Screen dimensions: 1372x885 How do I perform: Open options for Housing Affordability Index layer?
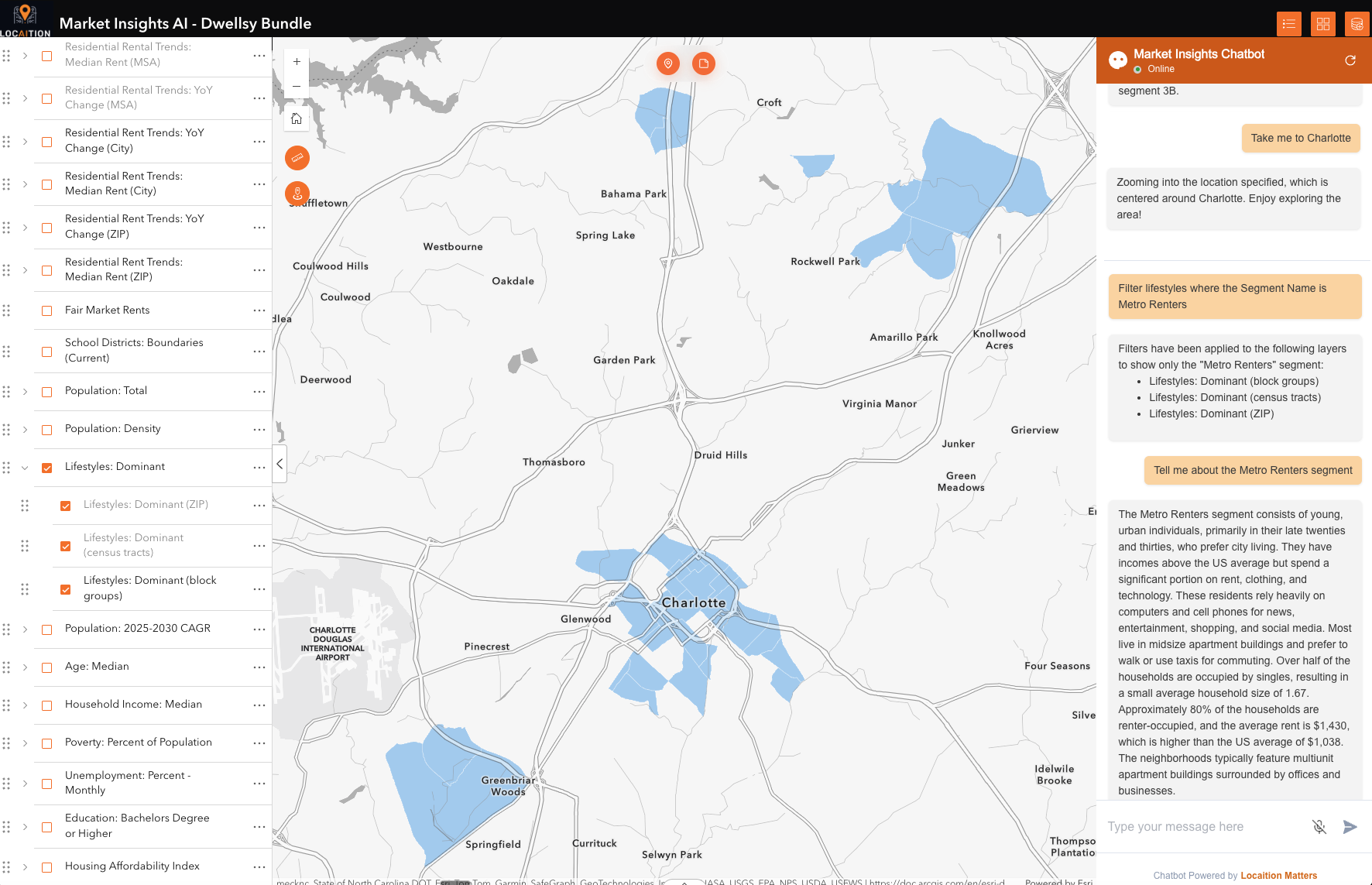tap(259, 866)
